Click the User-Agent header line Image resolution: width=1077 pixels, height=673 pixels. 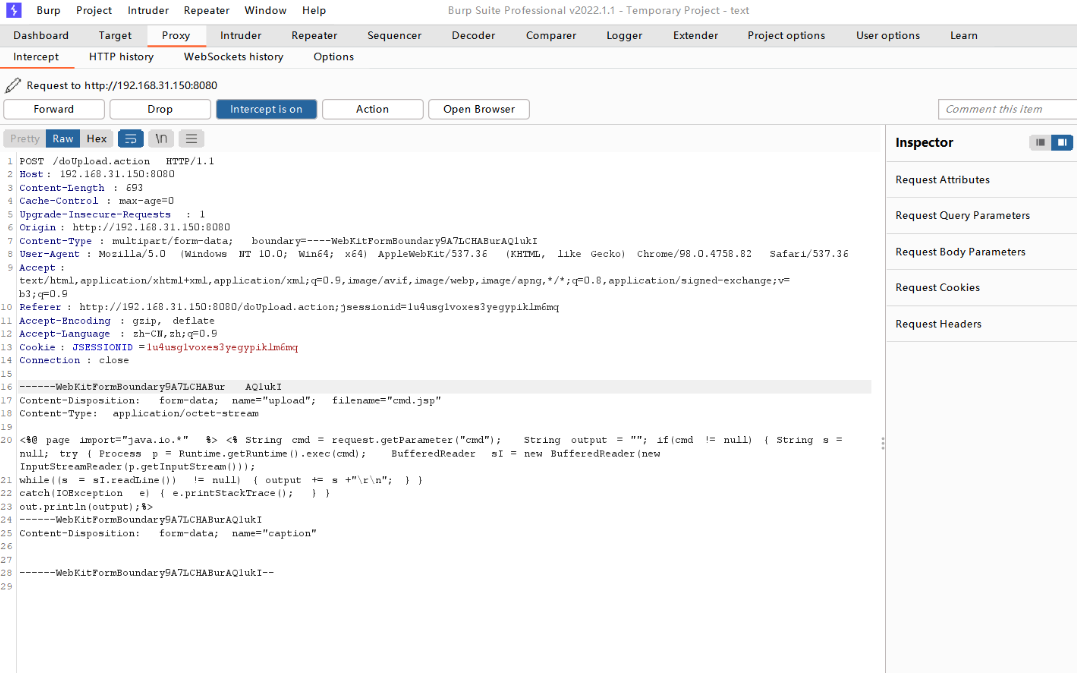point(433,254)
